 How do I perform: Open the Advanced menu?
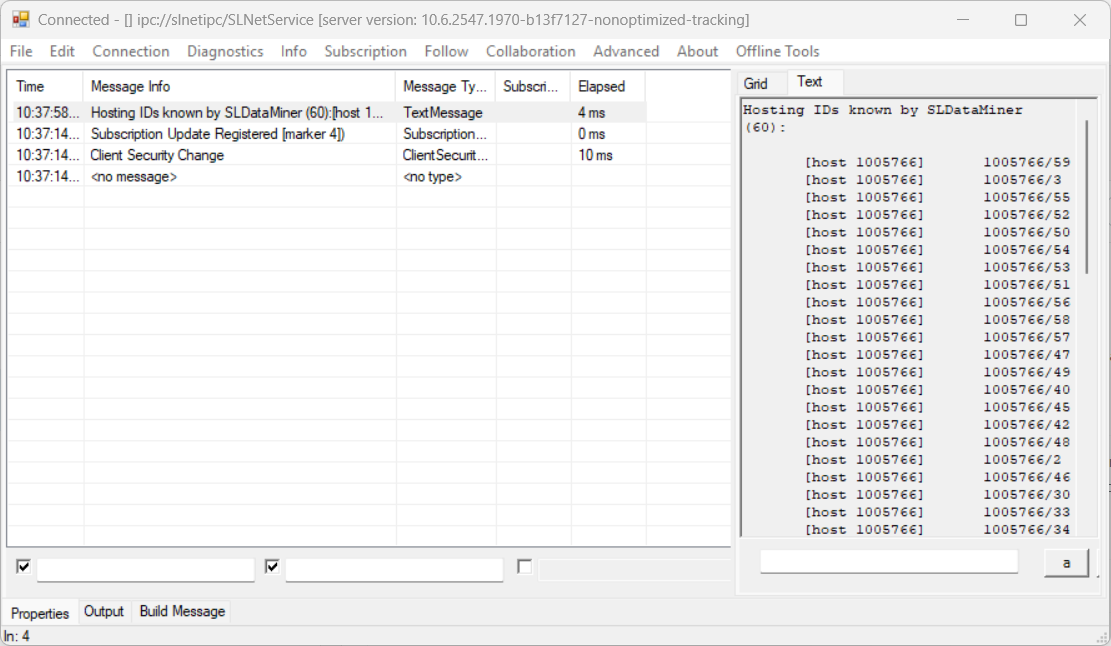tap(625, 51)
